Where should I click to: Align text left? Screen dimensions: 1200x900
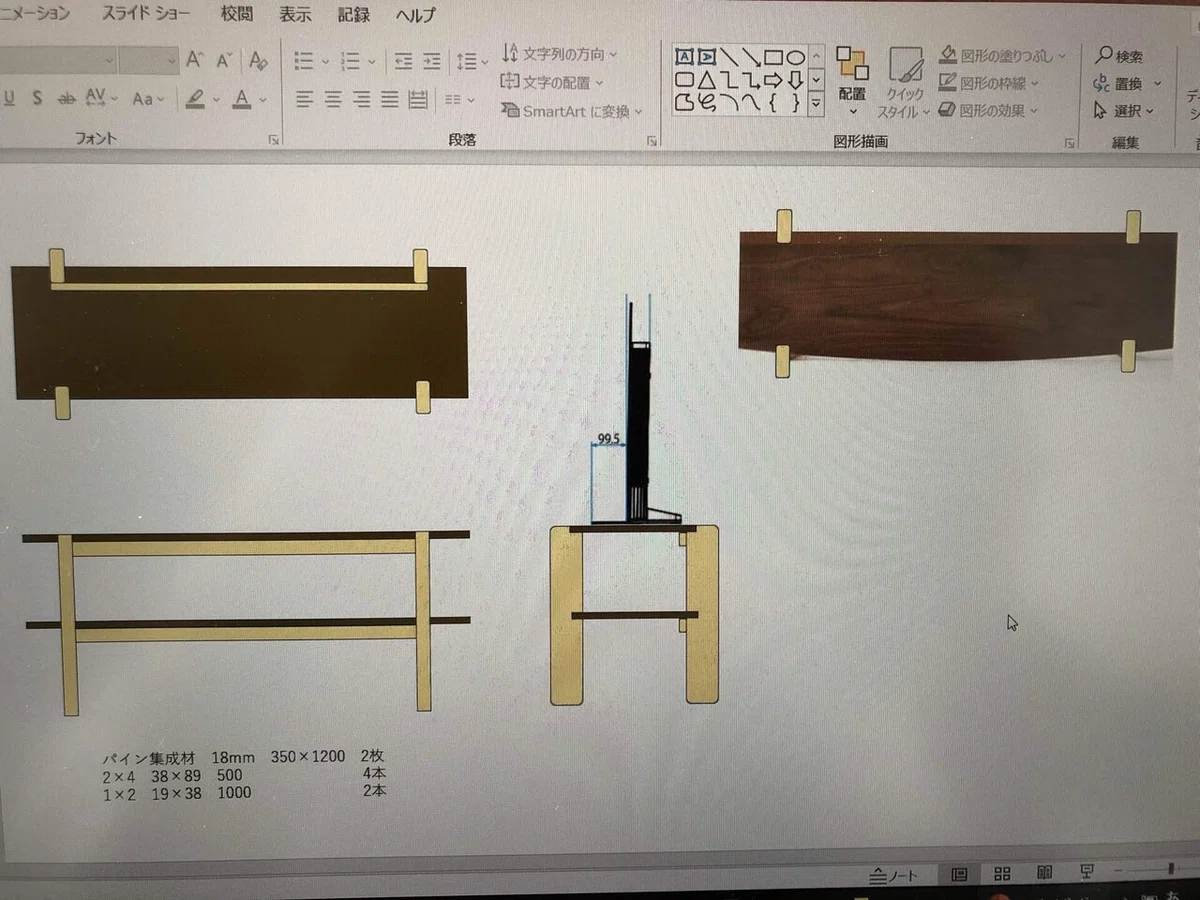pyautogui.click(x=305, y=99)
